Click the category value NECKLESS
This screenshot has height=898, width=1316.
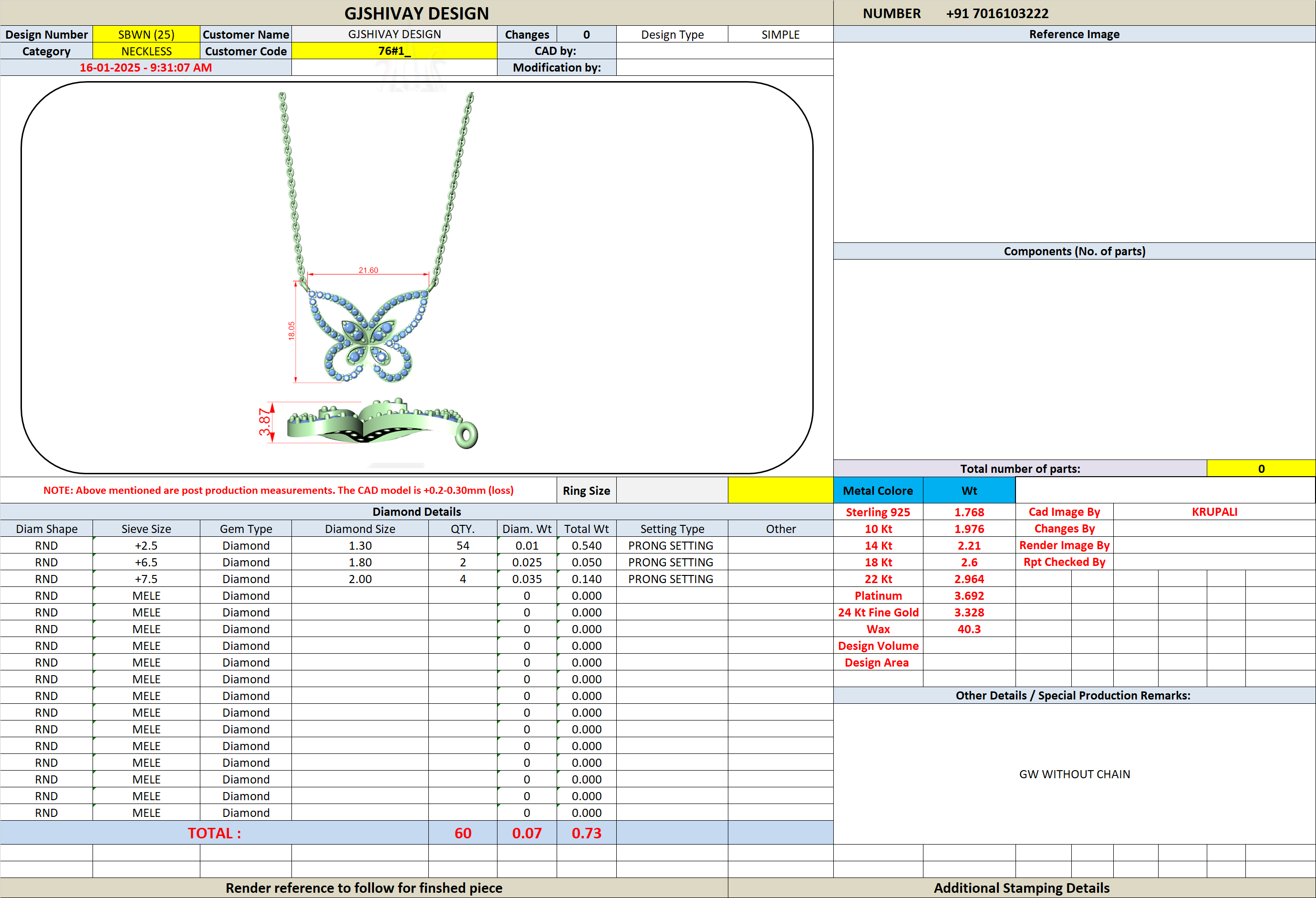(x=146, y=51)
